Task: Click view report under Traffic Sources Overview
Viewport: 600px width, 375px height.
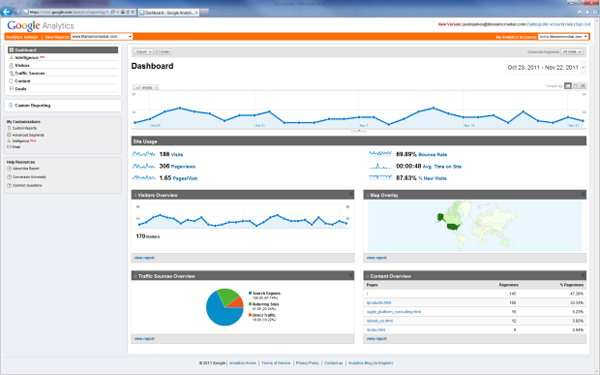Action: (144, 339)
